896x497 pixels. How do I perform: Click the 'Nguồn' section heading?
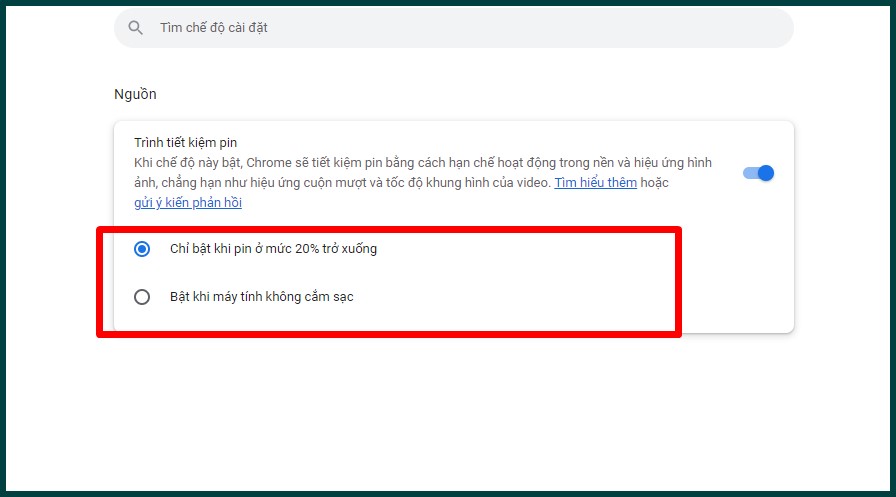point(135,94)
